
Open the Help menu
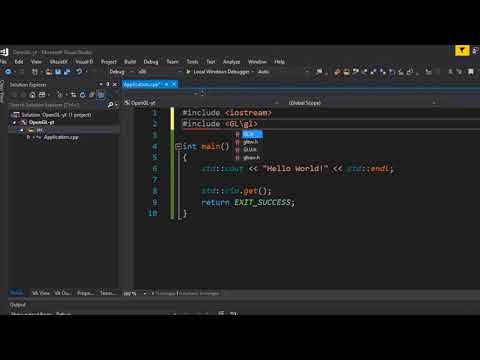(x=279, y=62)
